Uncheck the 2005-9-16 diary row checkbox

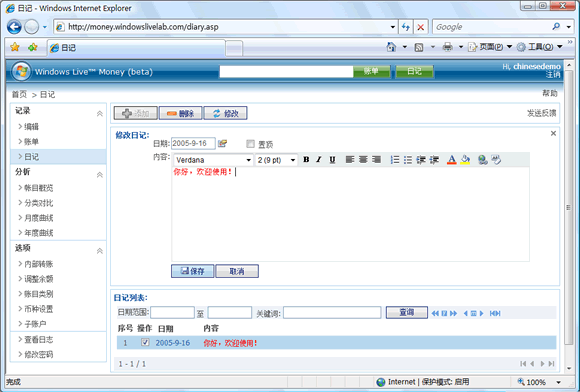(145, 342)
